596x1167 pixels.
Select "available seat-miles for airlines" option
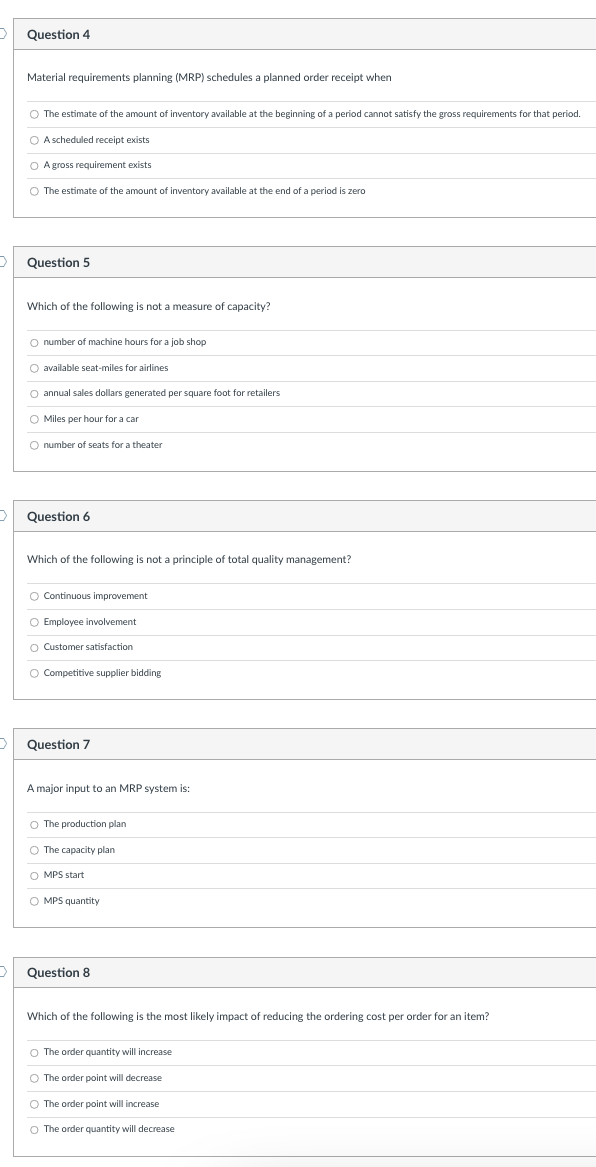(34, 367)
